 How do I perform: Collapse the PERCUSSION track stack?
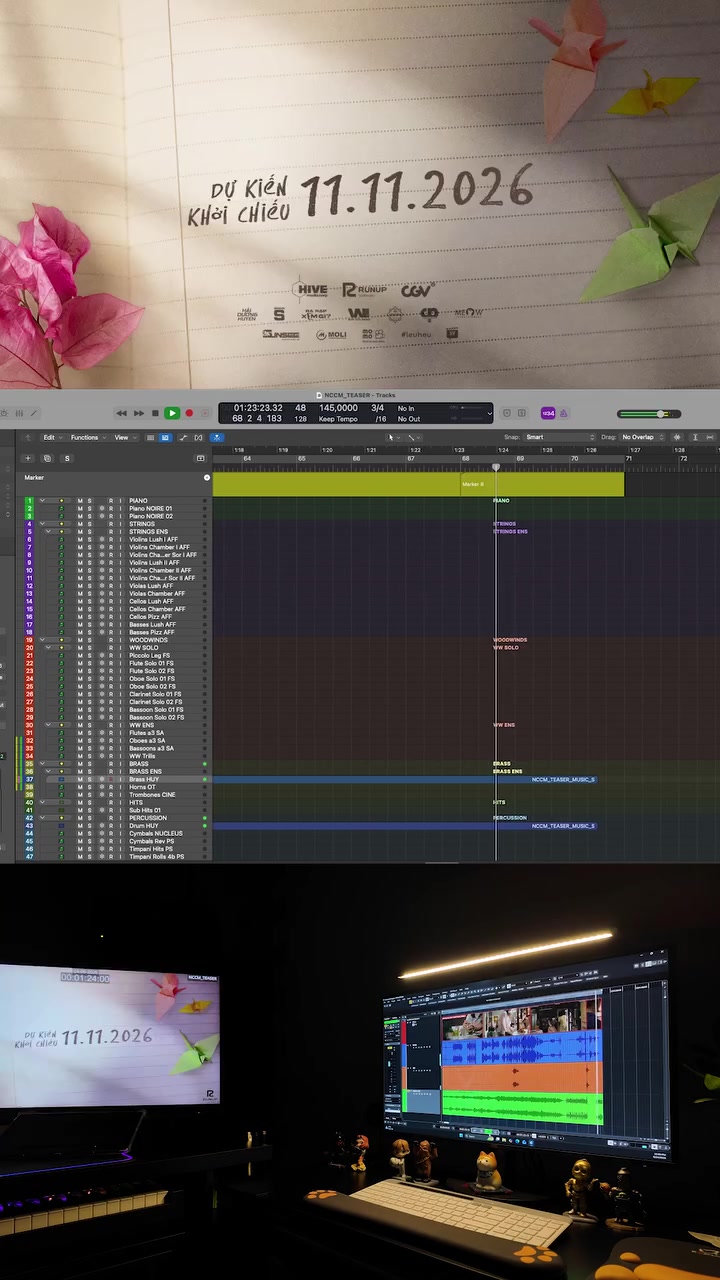coord(42,818)
